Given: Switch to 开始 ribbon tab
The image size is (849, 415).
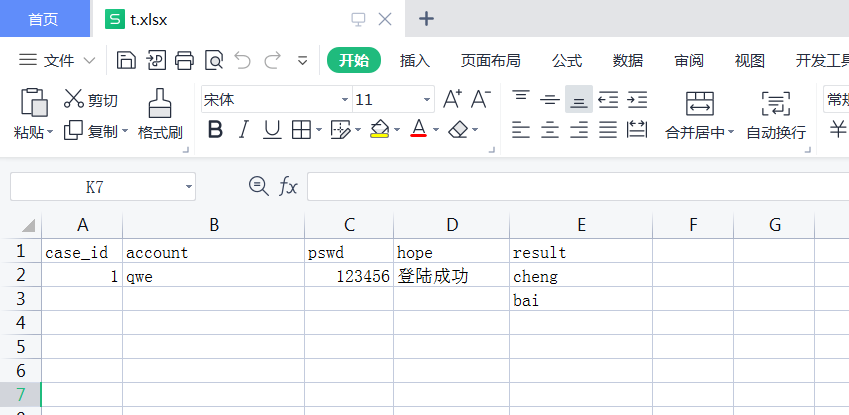Looking at the screenshot, I should 354,60.
